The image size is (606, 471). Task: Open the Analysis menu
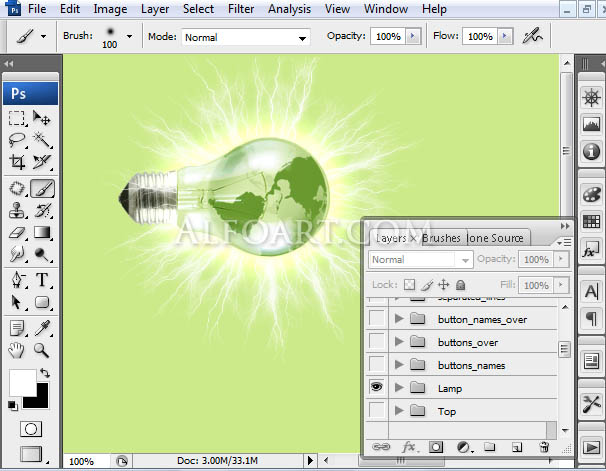pos(289,9)
